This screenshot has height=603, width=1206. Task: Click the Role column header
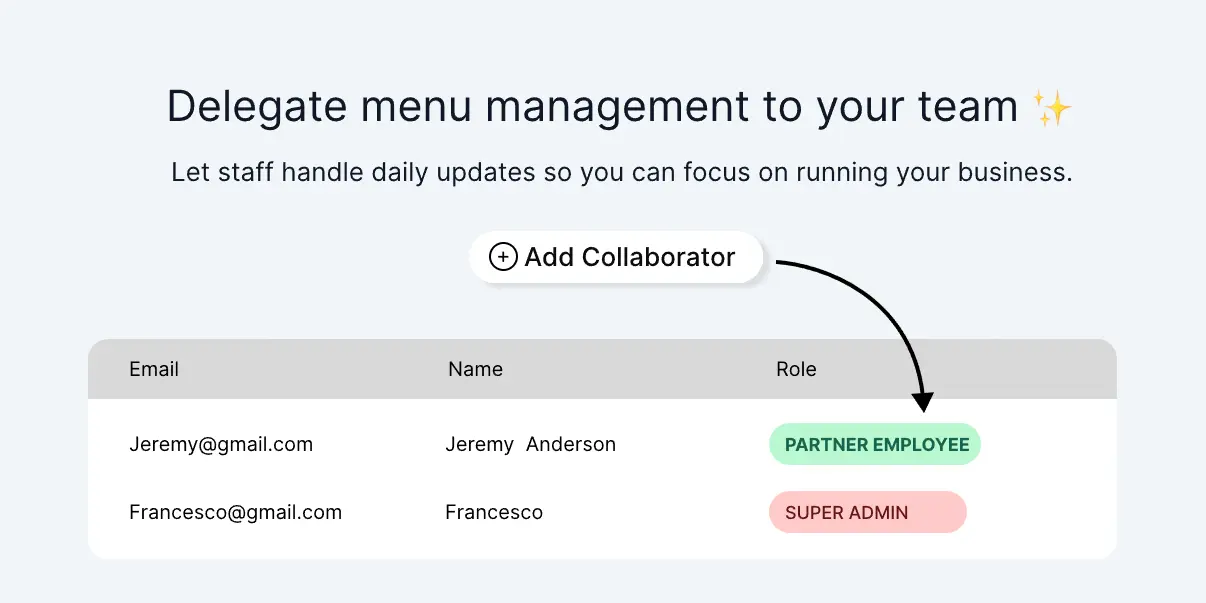coord(796,369)
